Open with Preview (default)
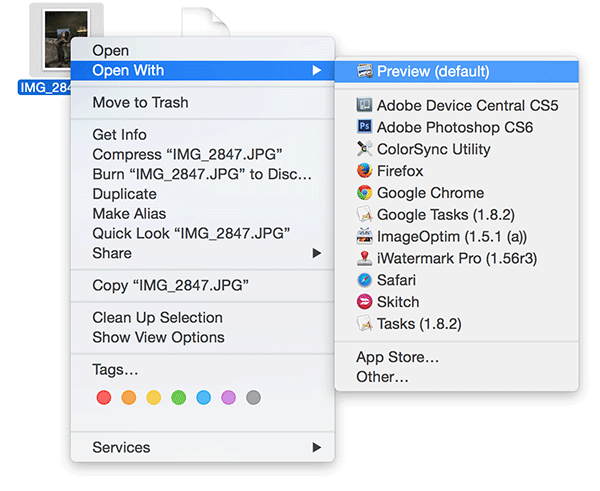The width and height of the screenshot is (600, 491). click(x=457, y=72)
